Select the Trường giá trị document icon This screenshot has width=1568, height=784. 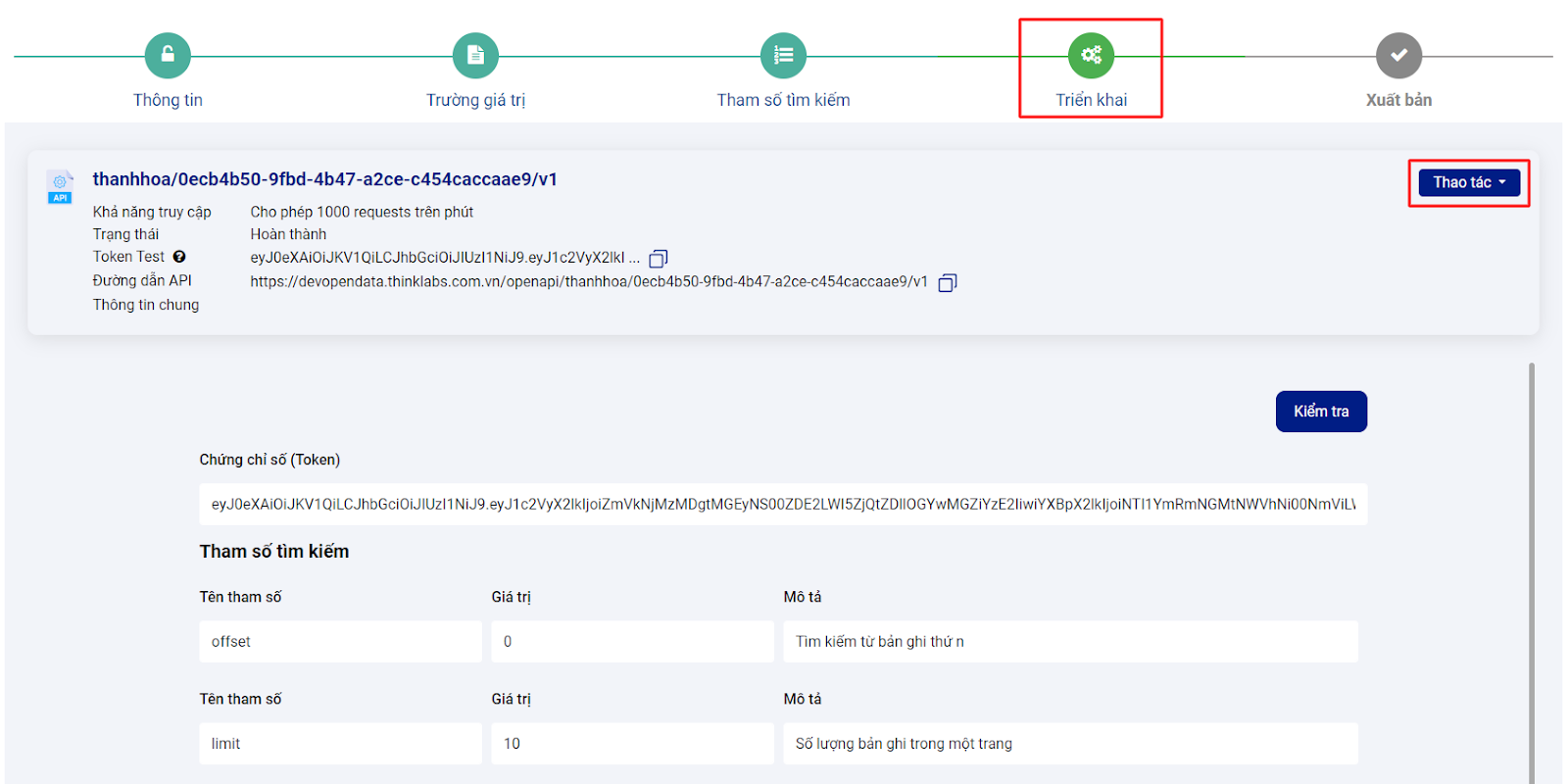coord(475,56)
